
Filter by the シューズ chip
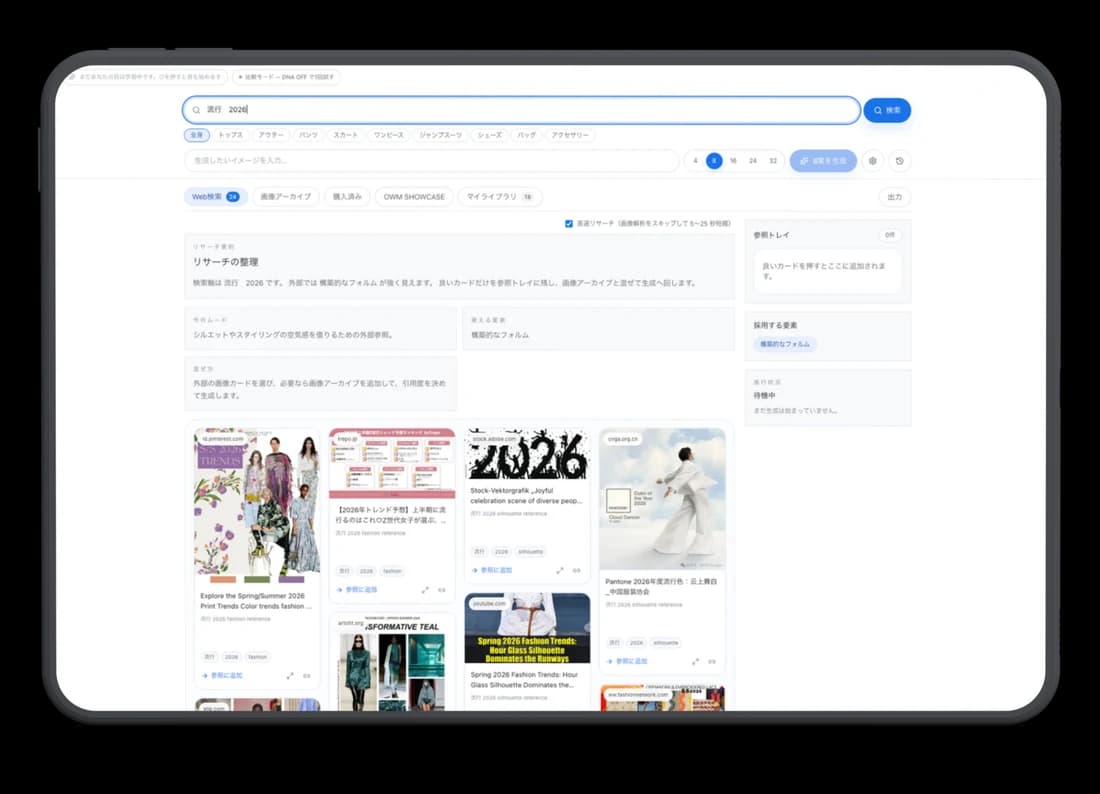[490, 135]
